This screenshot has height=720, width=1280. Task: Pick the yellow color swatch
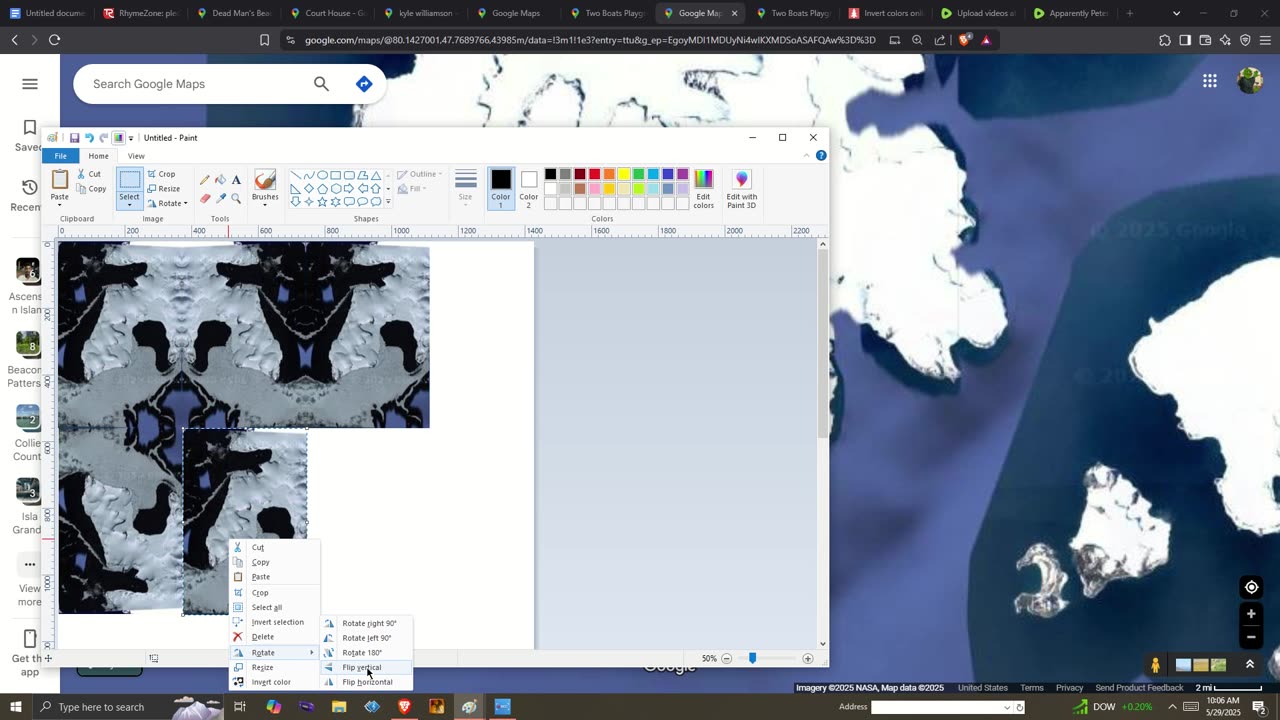623,175
